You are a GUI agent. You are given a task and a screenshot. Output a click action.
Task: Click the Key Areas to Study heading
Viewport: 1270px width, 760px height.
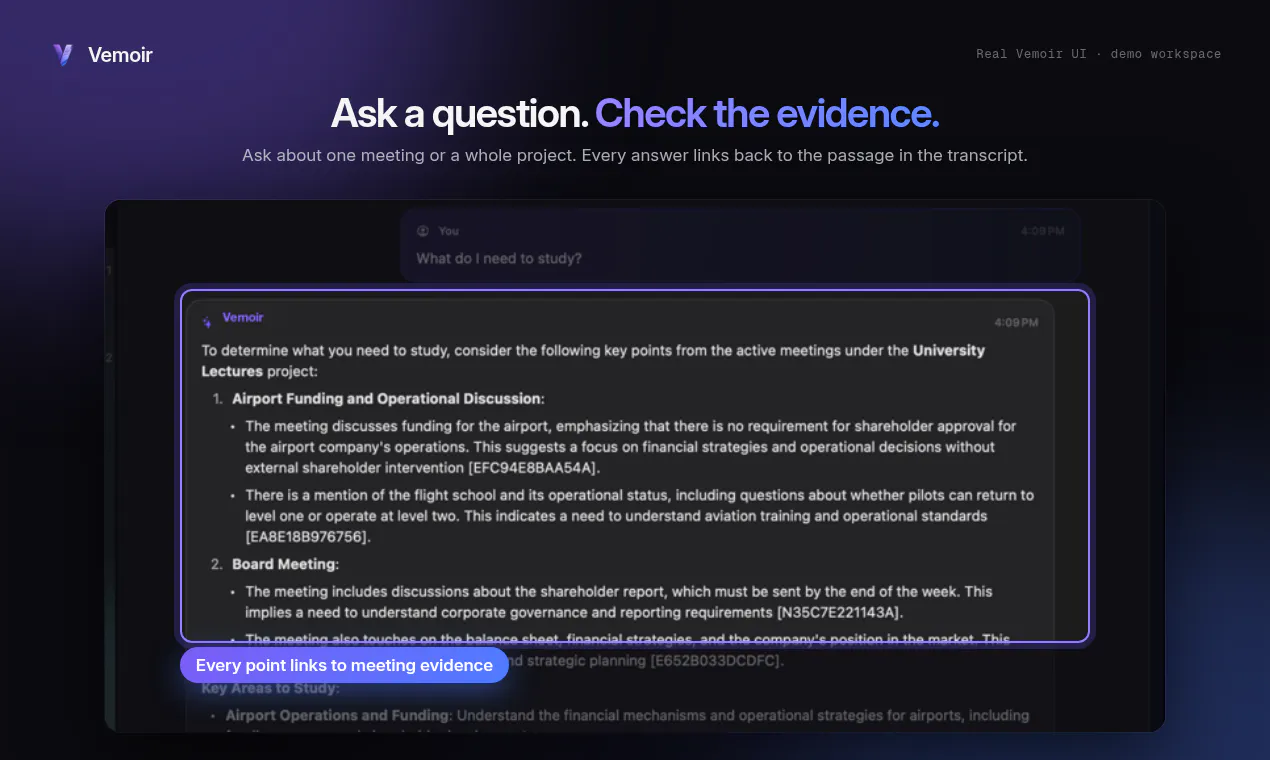270,688
